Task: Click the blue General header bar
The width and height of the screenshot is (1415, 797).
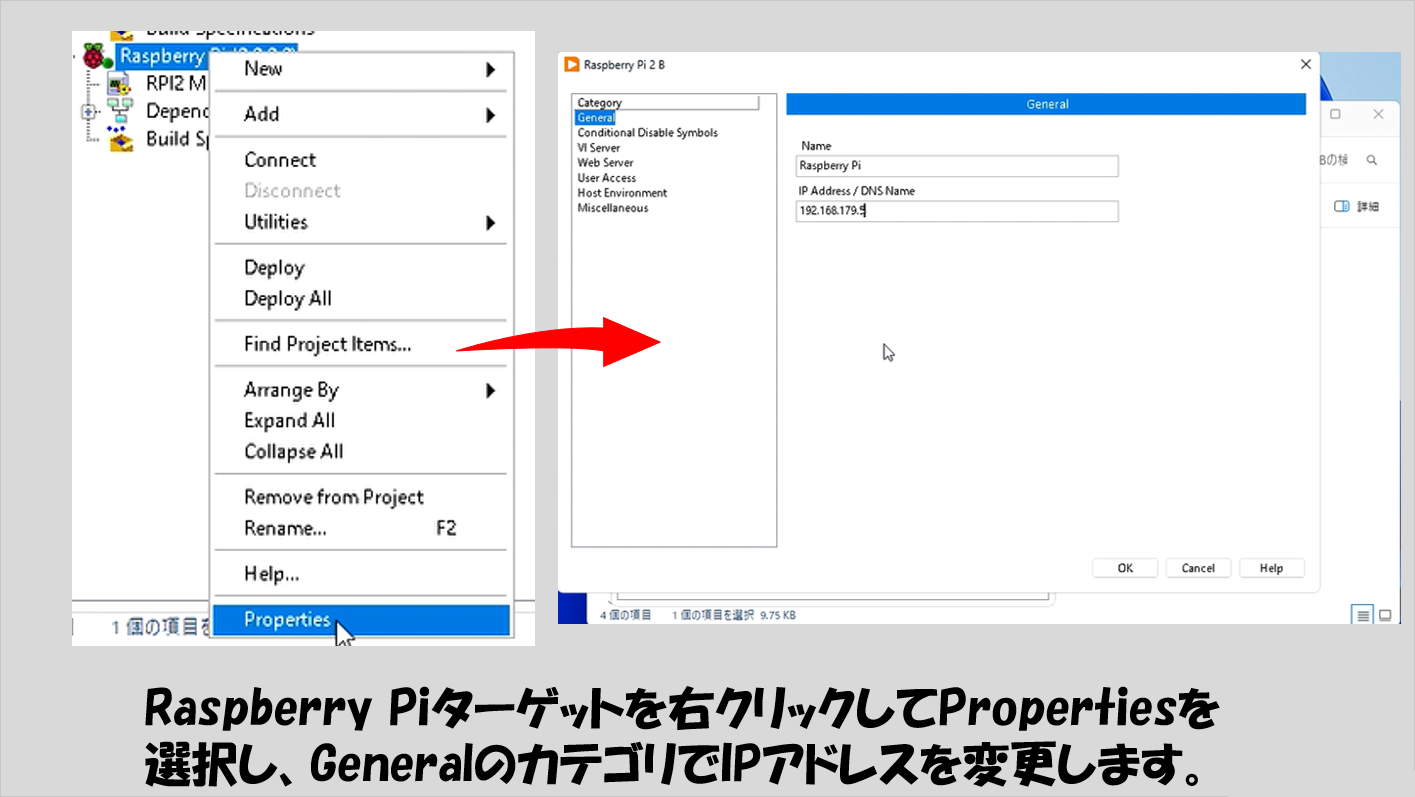Action: [x=1046, y=104]
